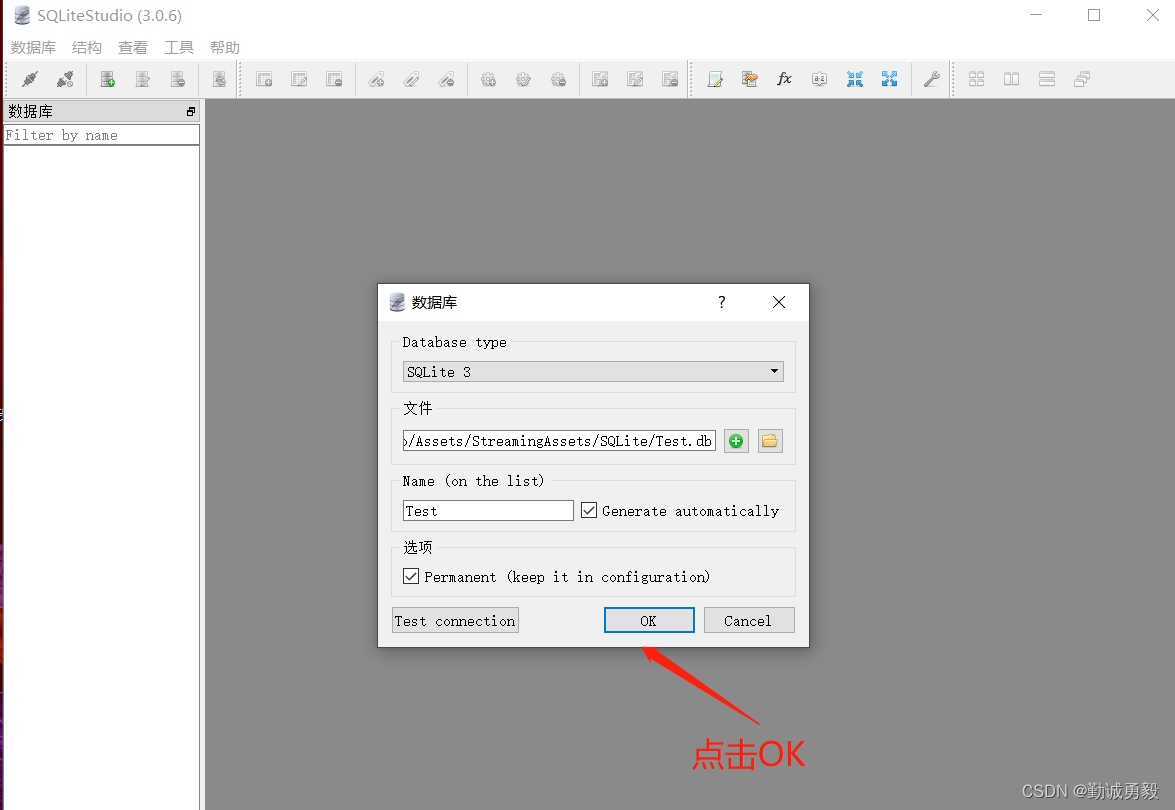Click the Edit view toolbar icon
1175x810 pixels.
pos(635,79)
